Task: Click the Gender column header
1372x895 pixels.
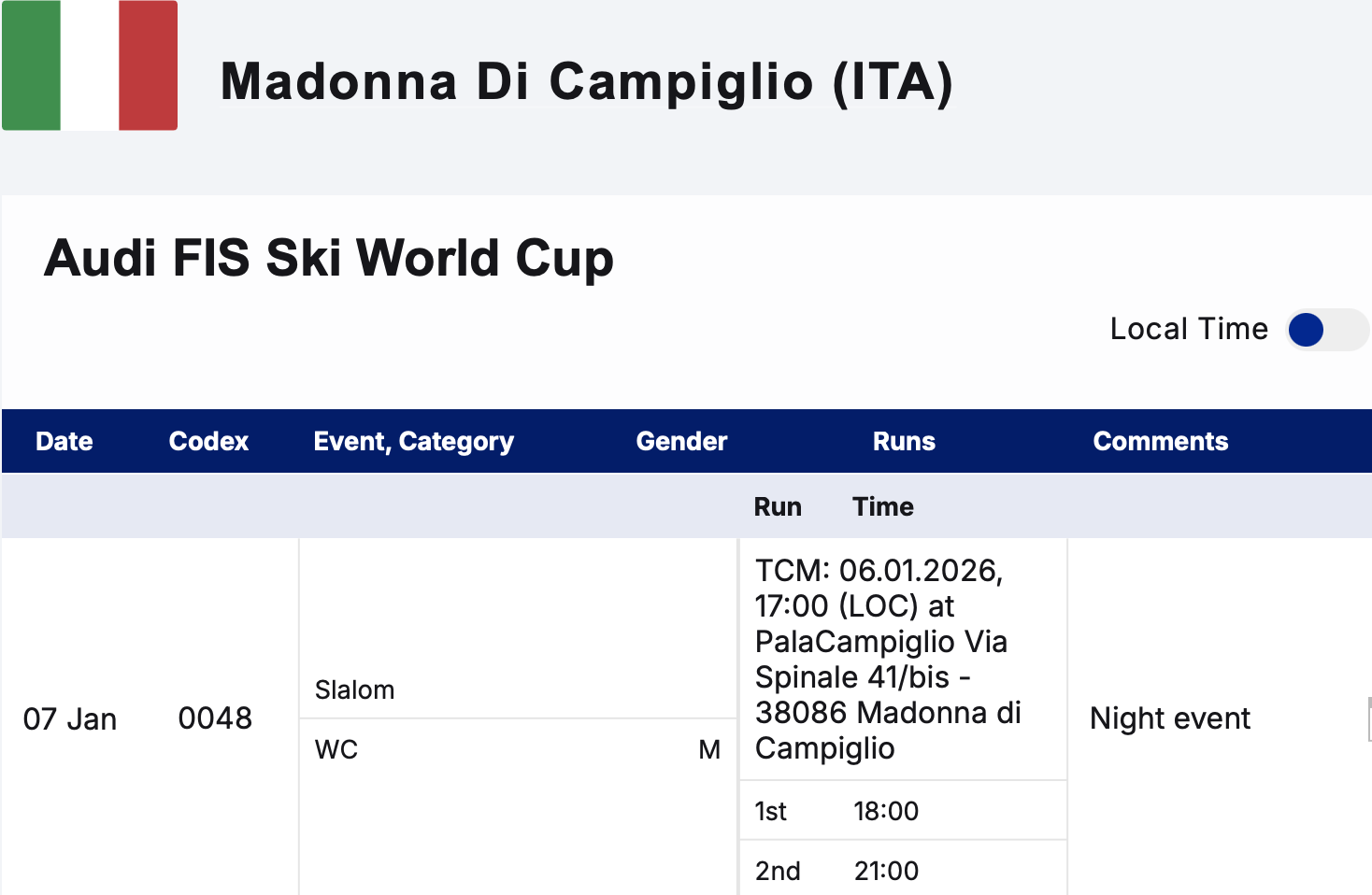Action: [681, 442]
